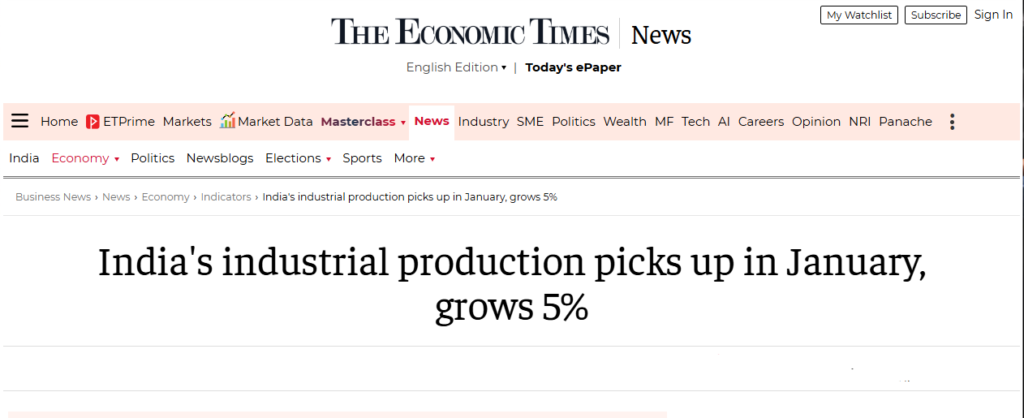Click the Indicators breadcrumb link
This screenshot has height=418, width=1024.
point(226,197)
